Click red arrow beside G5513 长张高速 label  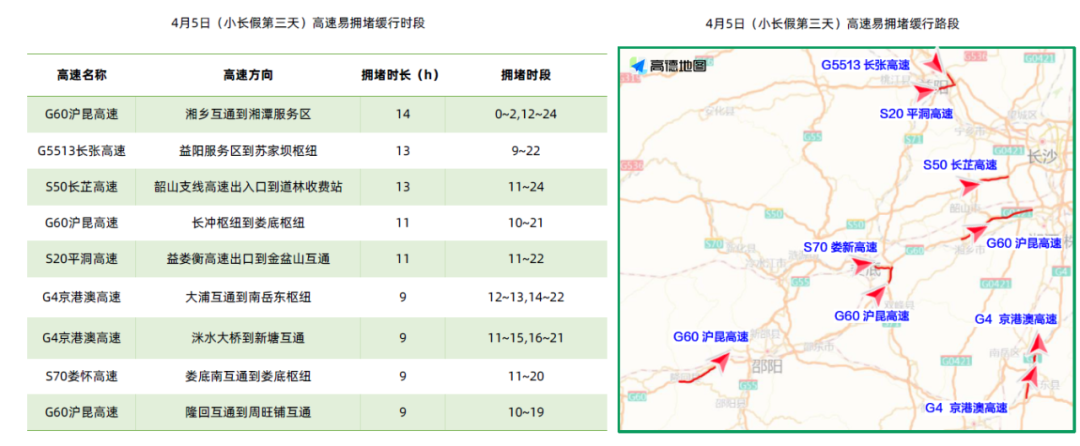tap(933, 64)
